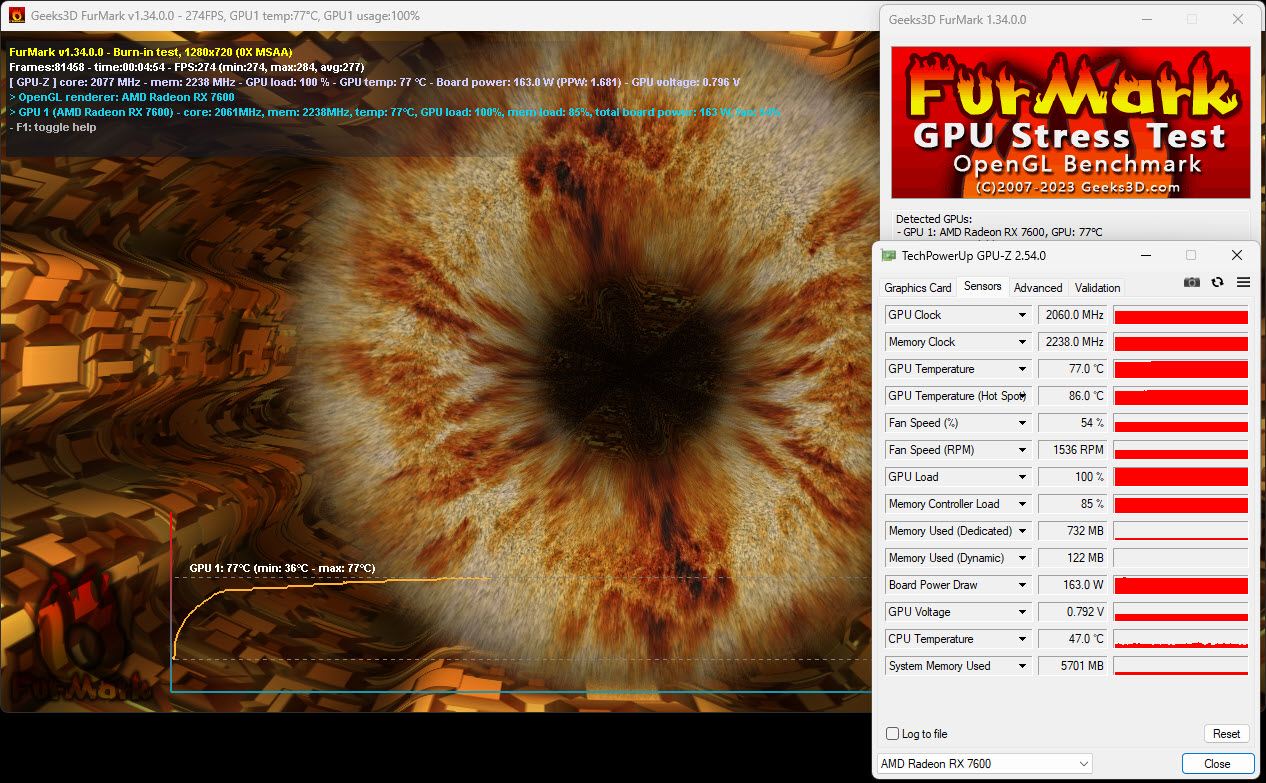The height and width of the screenshot is (783, 1266).
Task: Expand the GPU Temperature sensor dropdown
Action: (x=1022, y=369)
